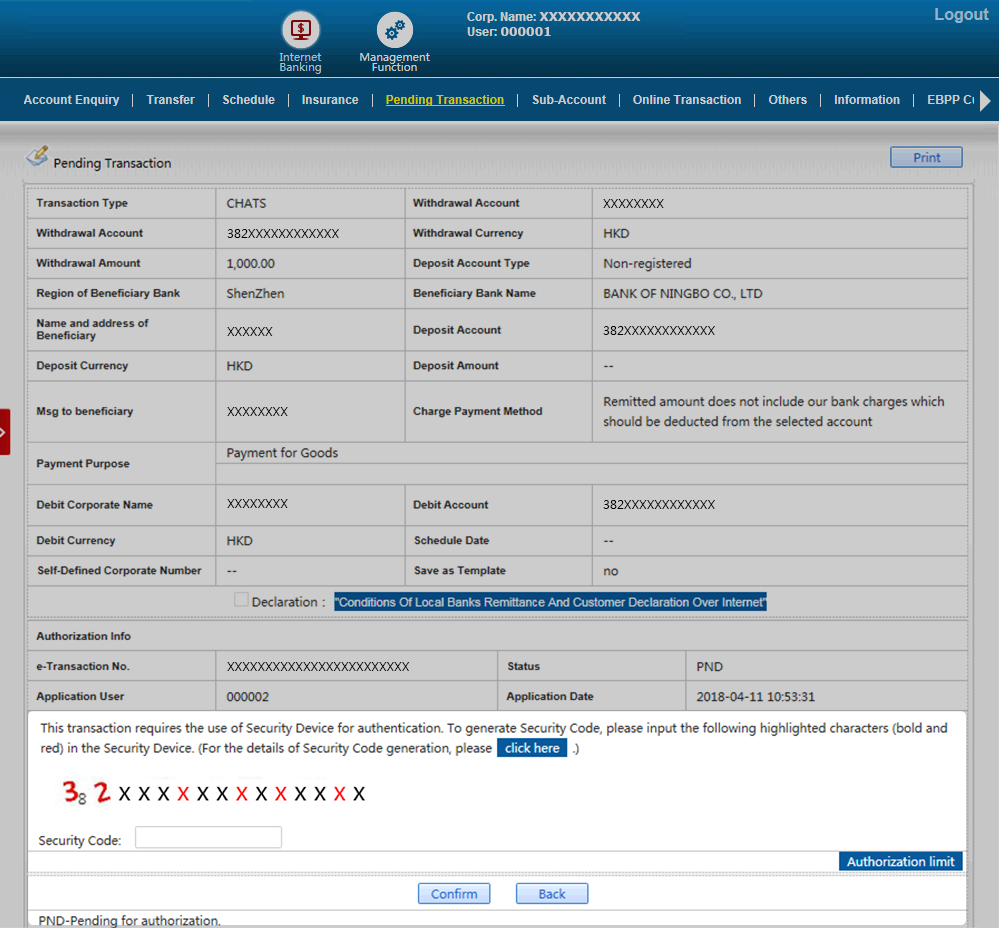
Task: Open the Information menu
Action: pyautogui.click(x=866, y=100)
